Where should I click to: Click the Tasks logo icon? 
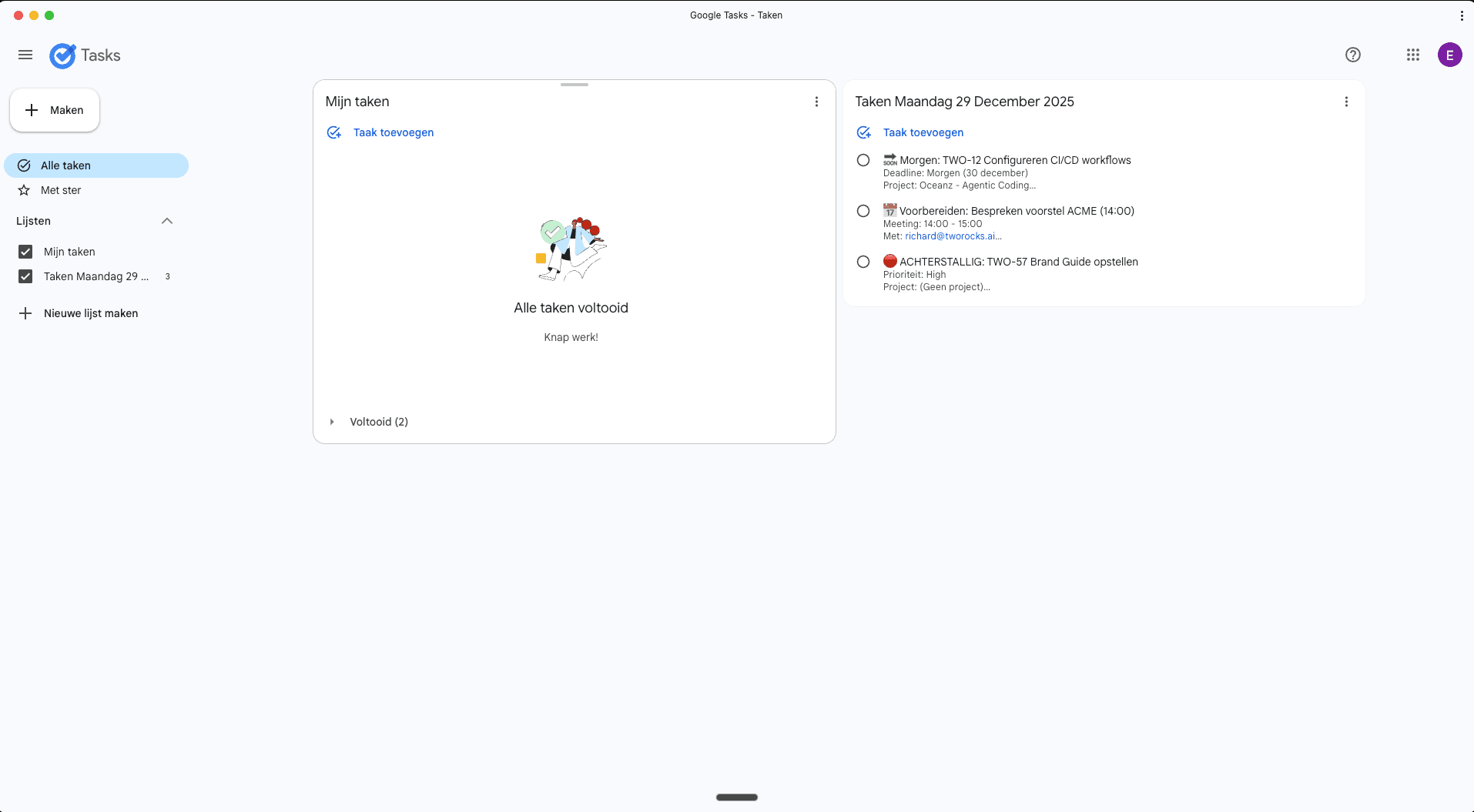pos(62,55)
